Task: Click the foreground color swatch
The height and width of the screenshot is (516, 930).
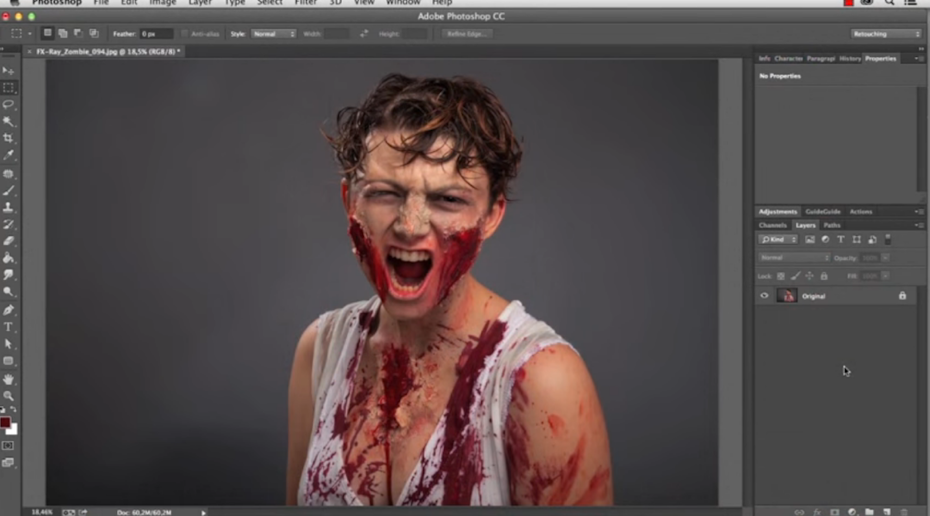Action: point(6,423)
